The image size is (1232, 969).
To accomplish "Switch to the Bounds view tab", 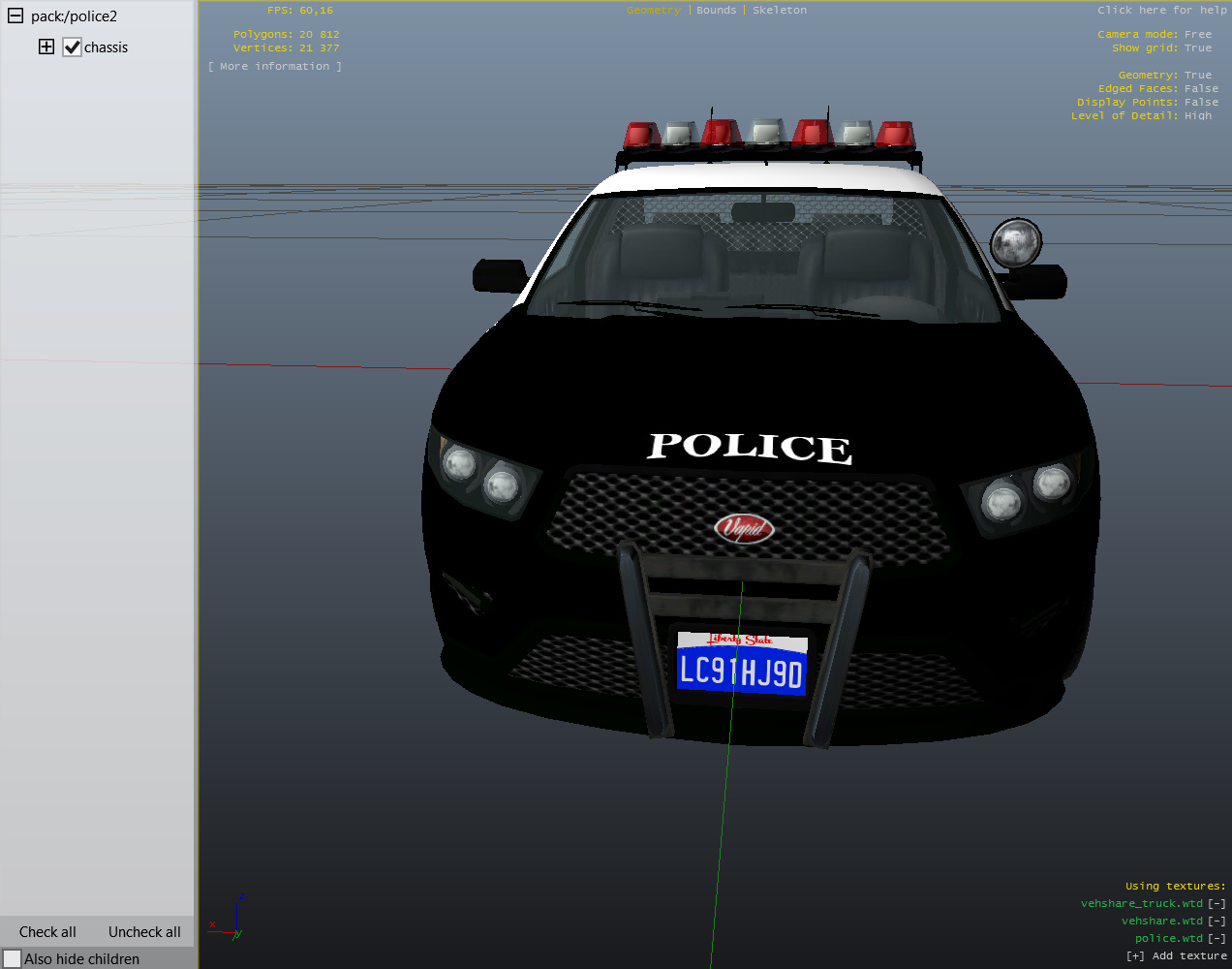I will (716, 10).
